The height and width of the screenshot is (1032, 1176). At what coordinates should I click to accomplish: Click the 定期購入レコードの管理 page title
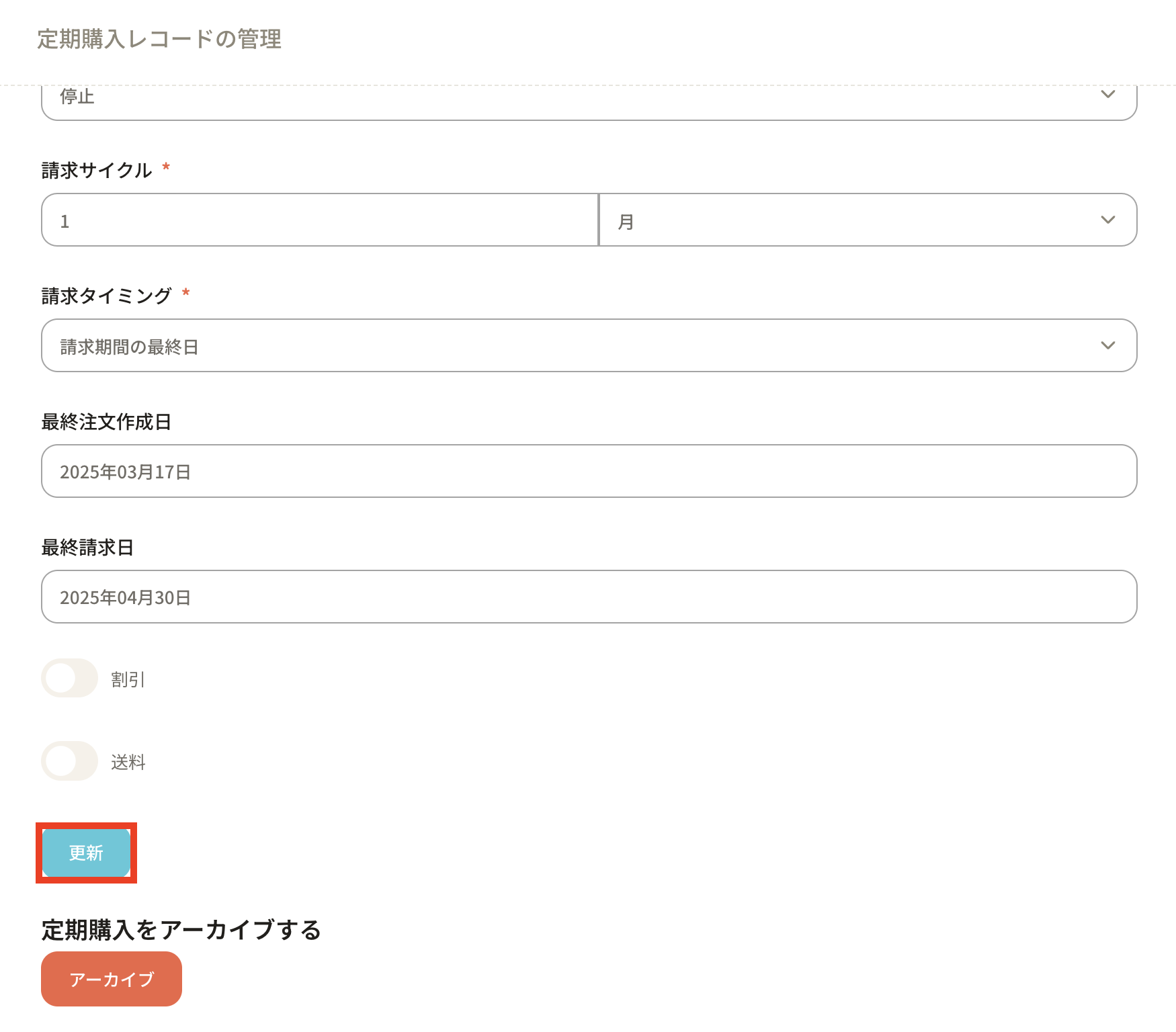tap(159, 39)
